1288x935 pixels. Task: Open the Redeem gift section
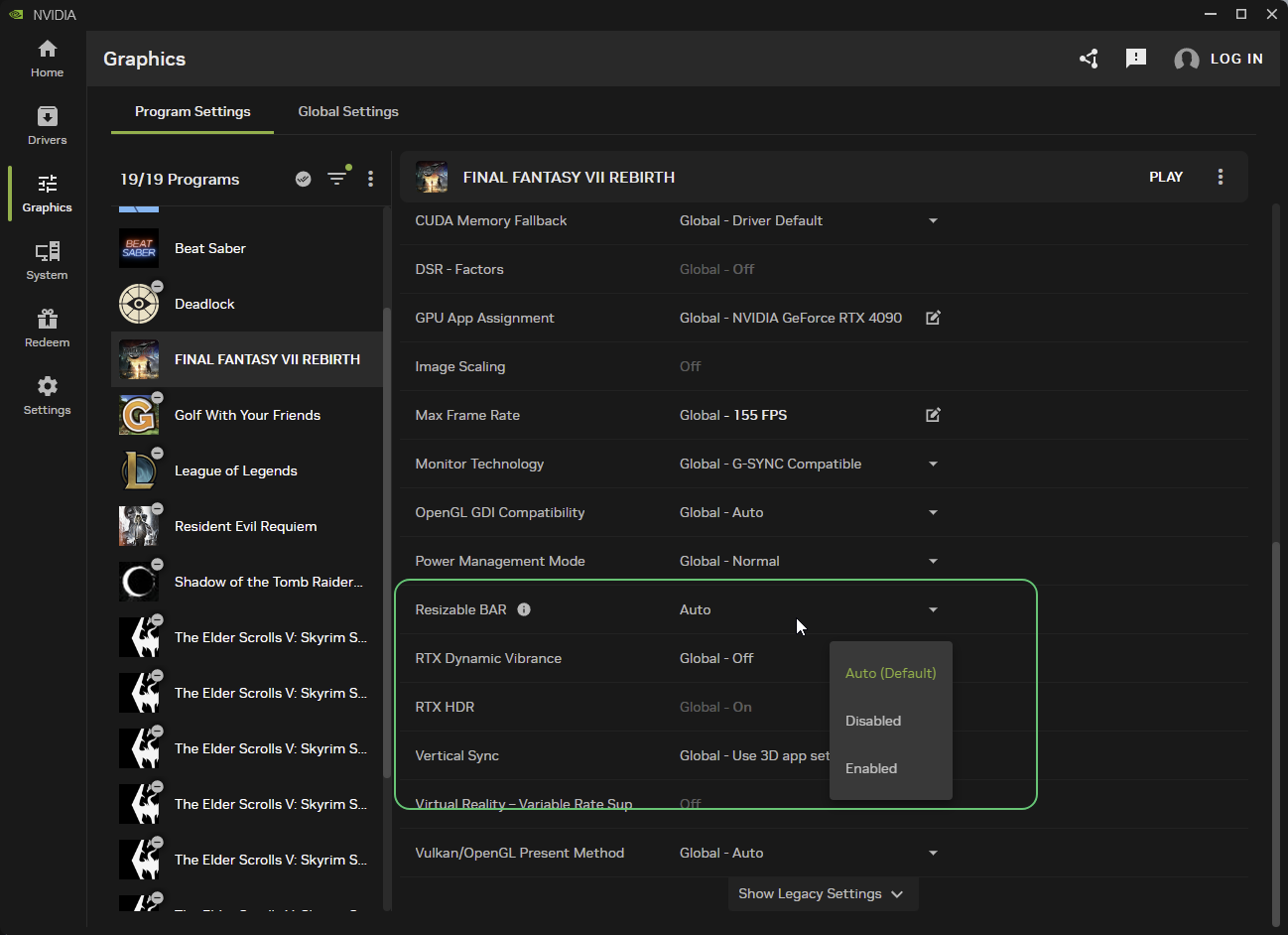pos(47,329)
